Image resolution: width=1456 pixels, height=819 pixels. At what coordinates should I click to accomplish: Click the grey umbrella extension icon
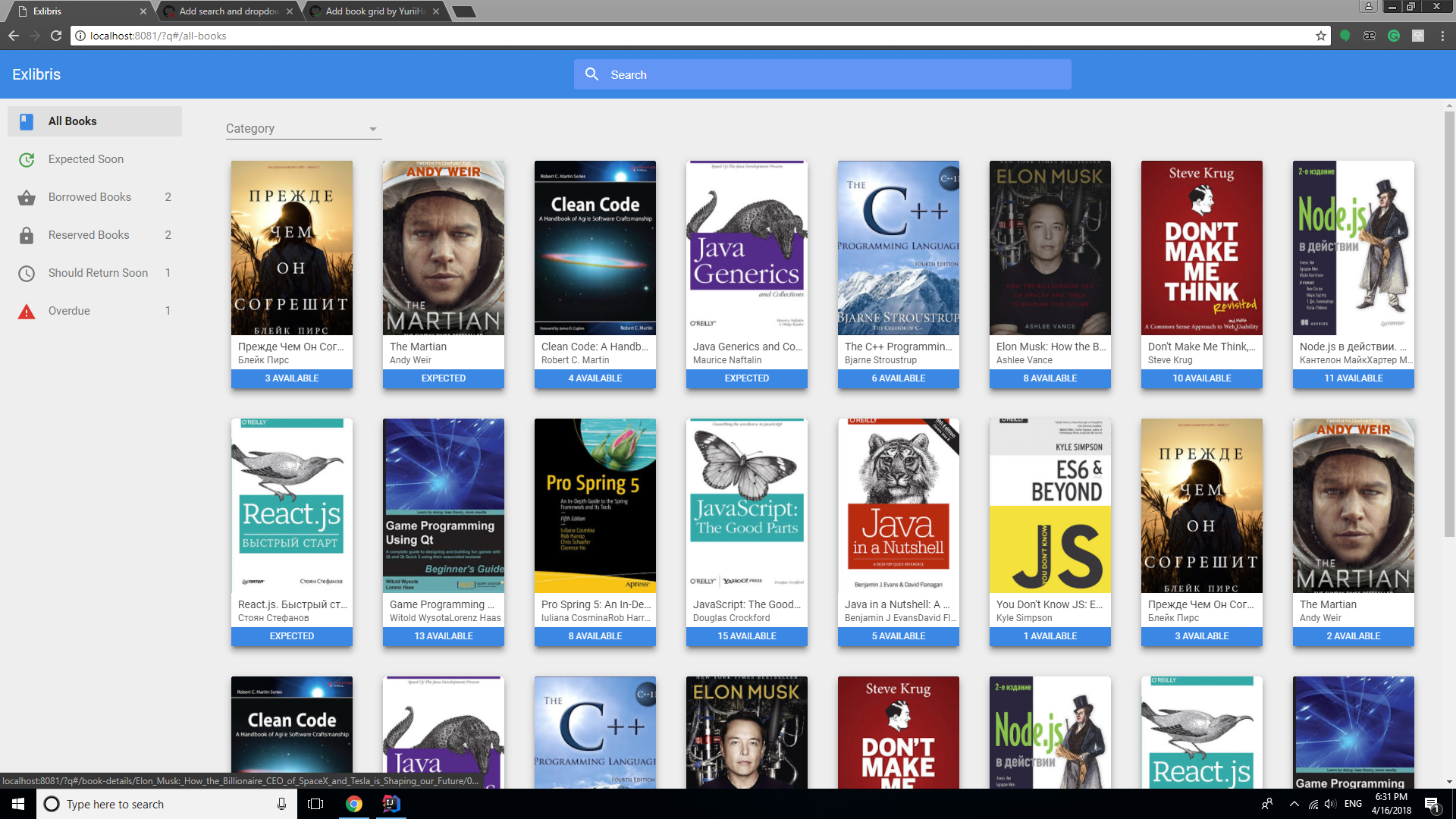1418,36
